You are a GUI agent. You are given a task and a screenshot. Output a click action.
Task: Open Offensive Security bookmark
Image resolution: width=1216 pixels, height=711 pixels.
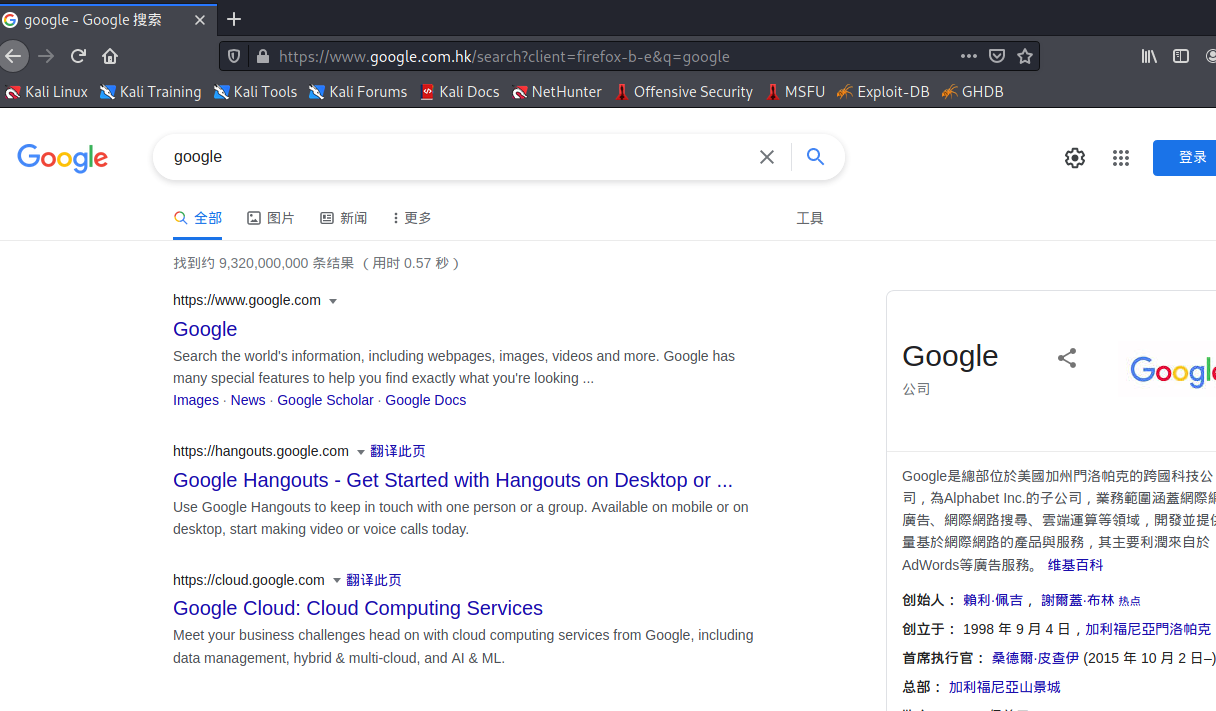click(684, 92)
